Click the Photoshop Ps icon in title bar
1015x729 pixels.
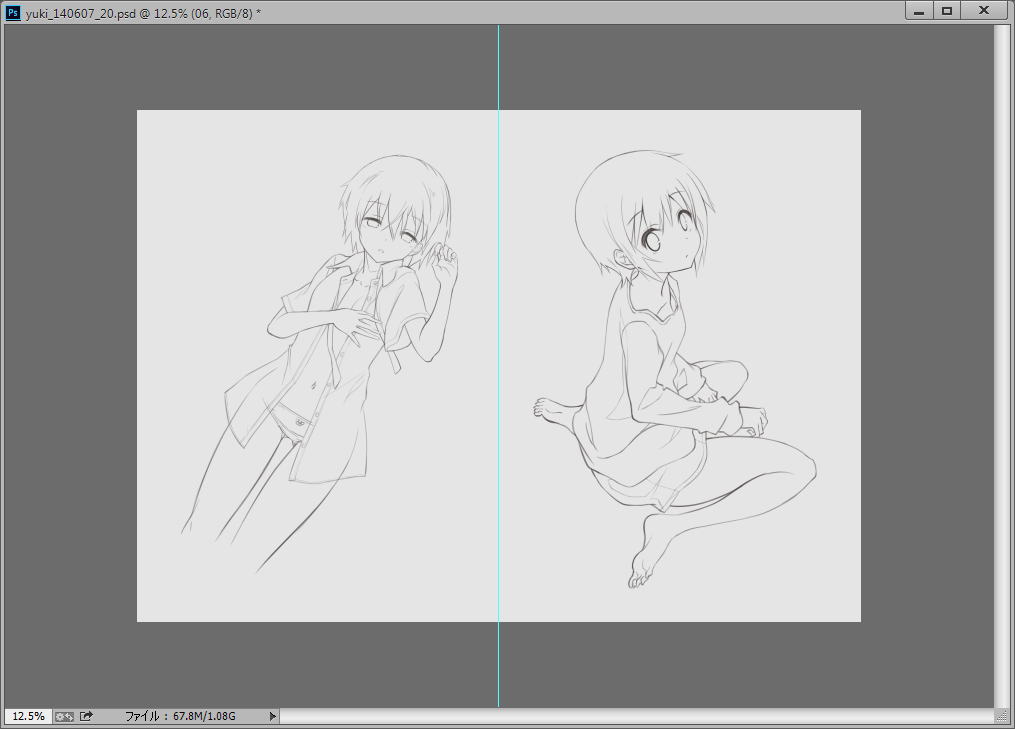12,12
